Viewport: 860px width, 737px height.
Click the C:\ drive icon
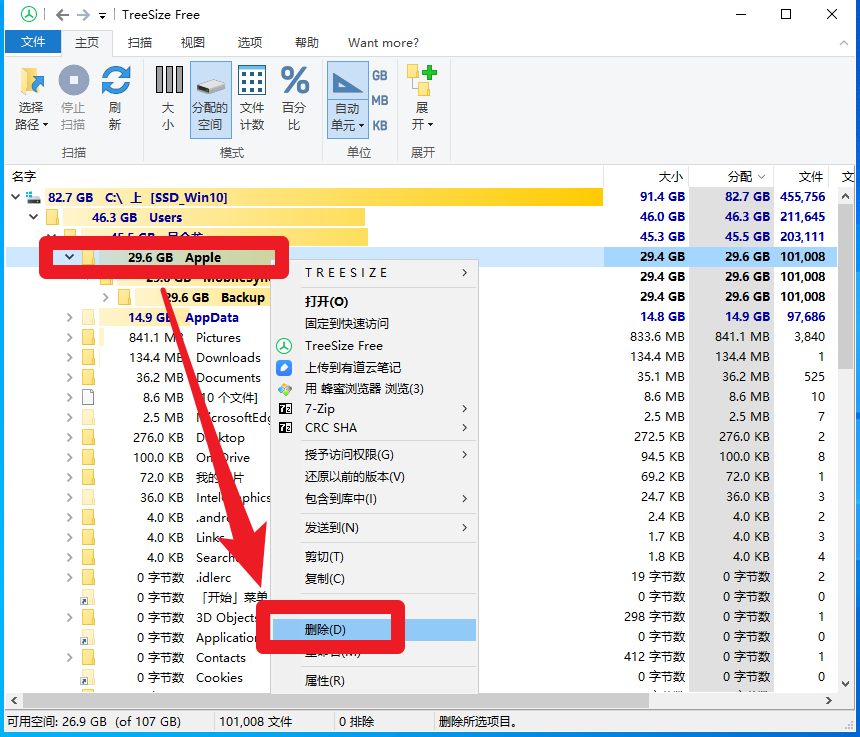[x=34, y=197]
